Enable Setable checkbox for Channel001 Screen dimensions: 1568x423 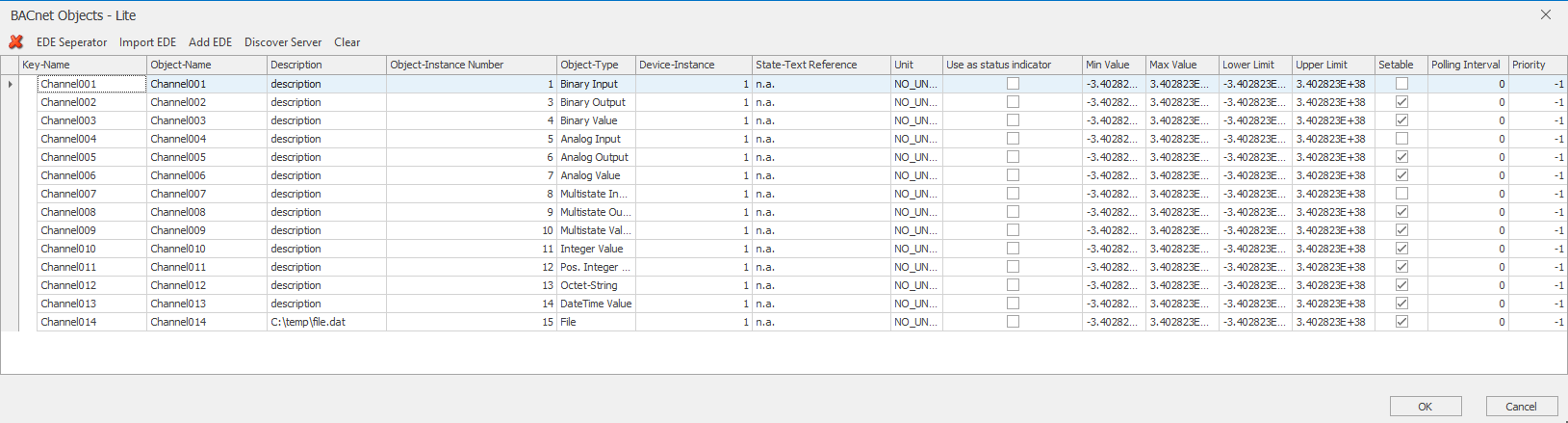click(x=1401, y=84)
